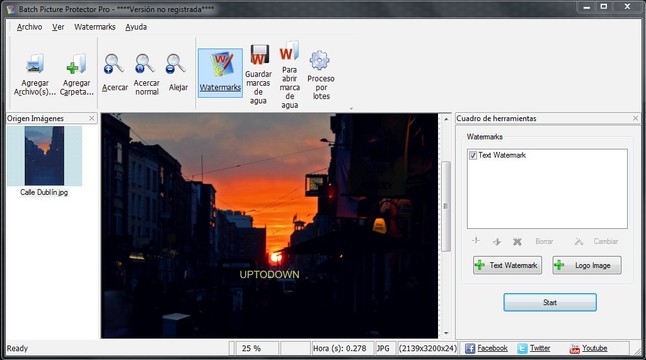This screenshot has height=360, width=646.
Task: Close the Origen Imágenes panel
Action: [x=91, y=118]
